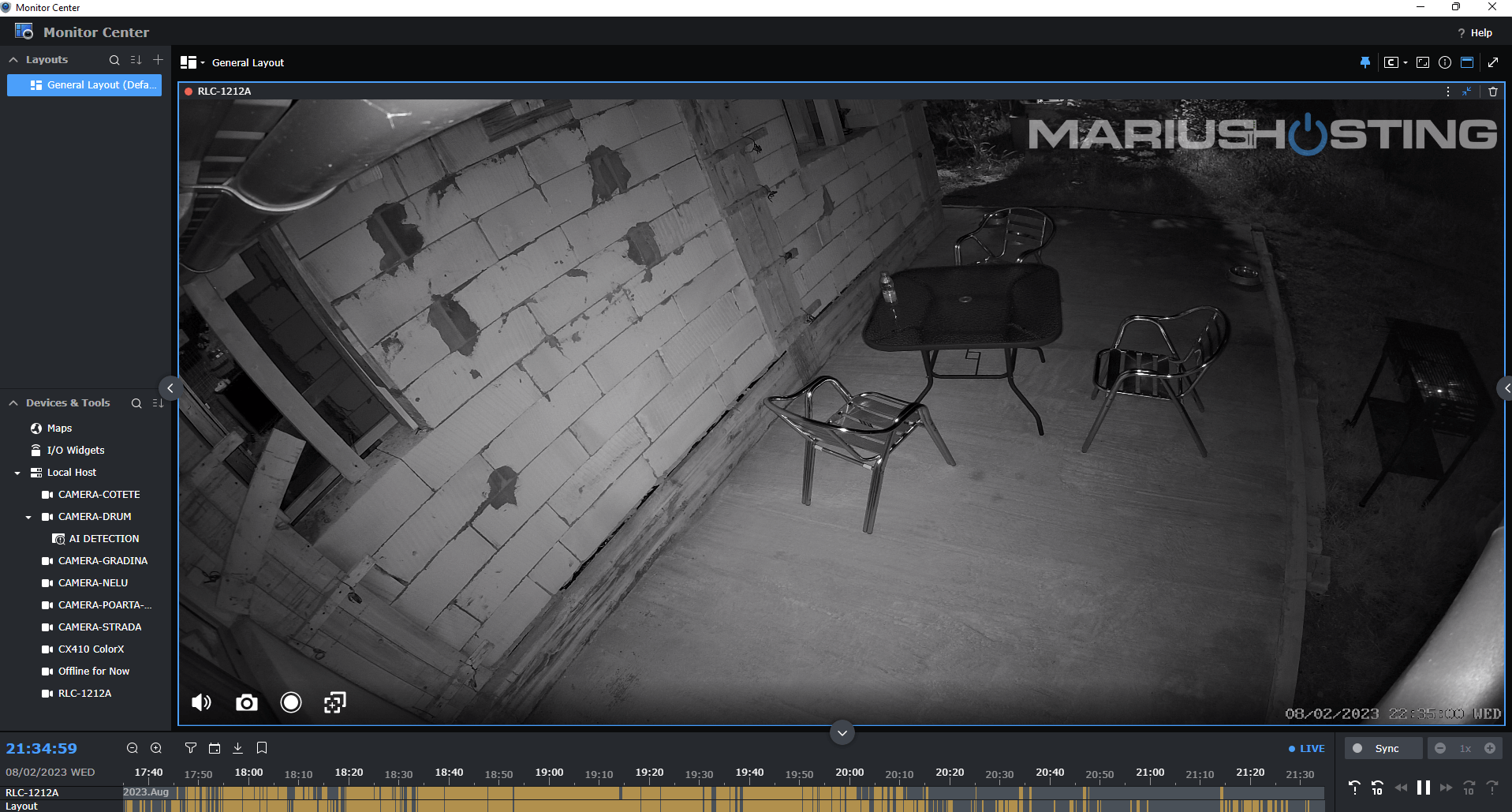Open the timeline filter icon
The image size is (1512, 812).
point(191,748)
